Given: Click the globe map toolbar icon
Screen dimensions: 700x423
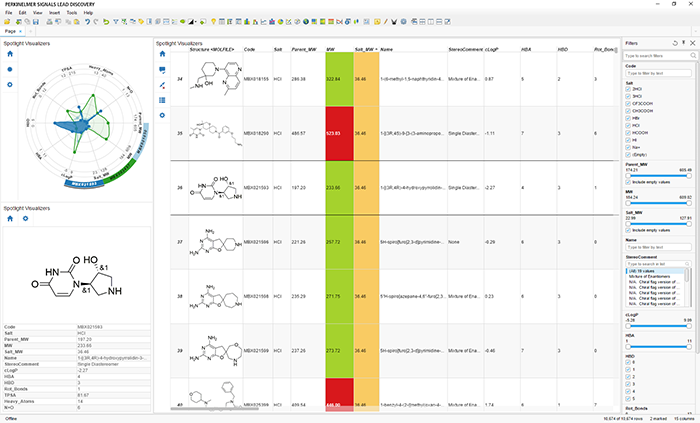Looking at the screenshot, I should coord(306,21).
